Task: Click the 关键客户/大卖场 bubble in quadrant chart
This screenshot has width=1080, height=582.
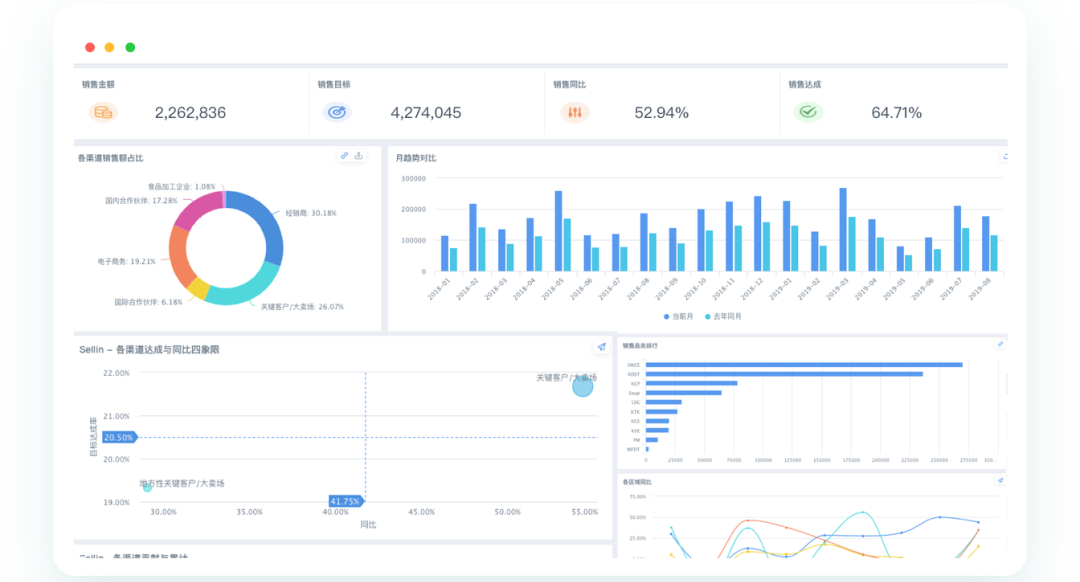Action: pyautogui.click(x=583, y=386)
